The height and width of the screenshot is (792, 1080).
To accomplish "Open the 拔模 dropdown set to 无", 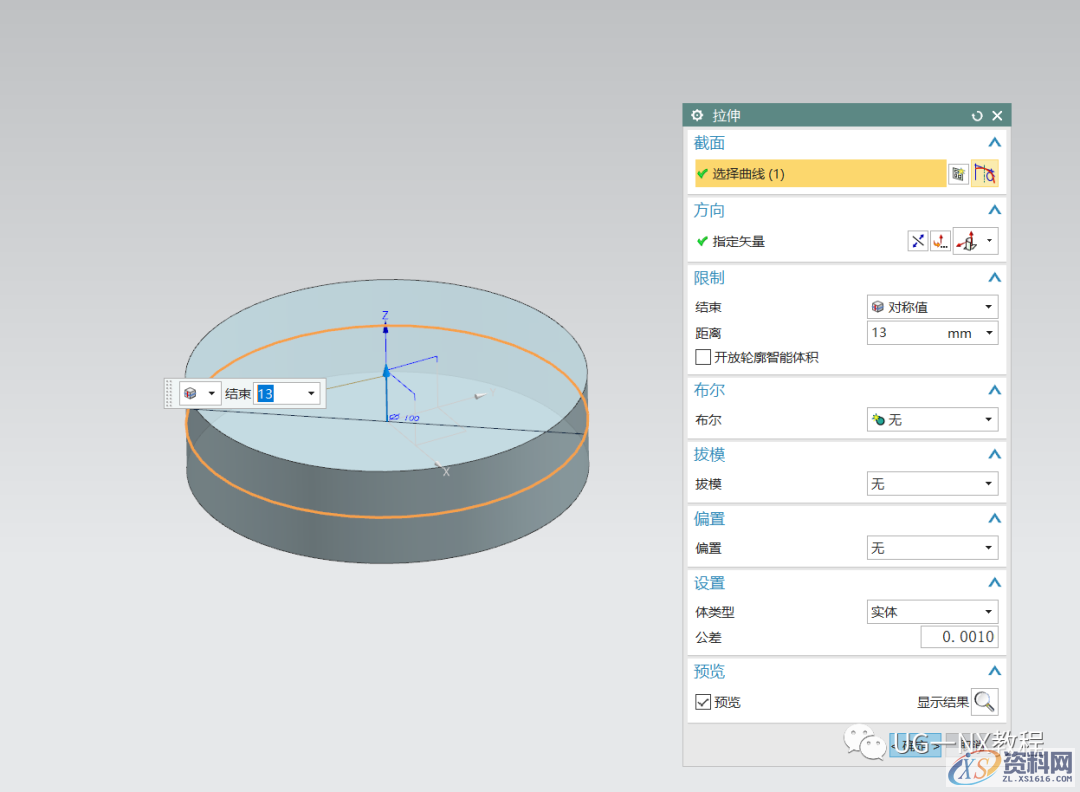I will point(932,484).
